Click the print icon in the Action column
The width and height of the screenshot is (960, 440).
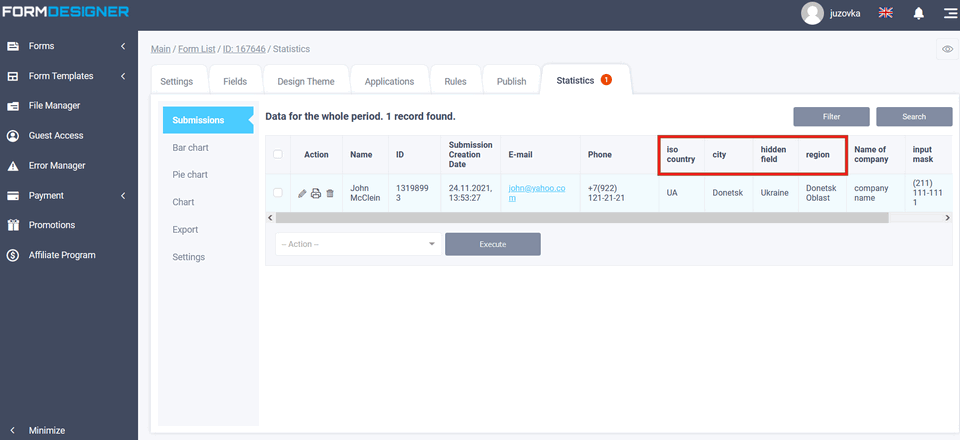pyautogui.click(x=316, y=193)
